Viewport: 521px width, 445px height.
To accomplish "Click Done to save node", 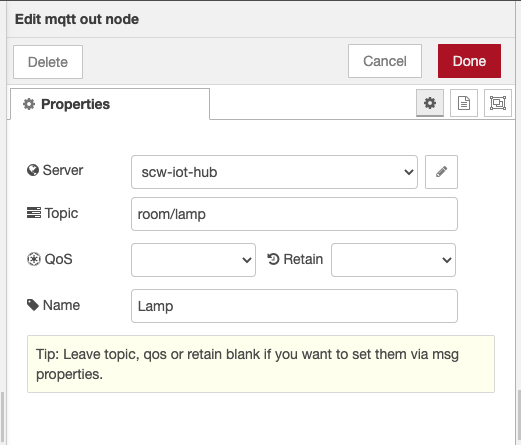I will coord(469,61).
